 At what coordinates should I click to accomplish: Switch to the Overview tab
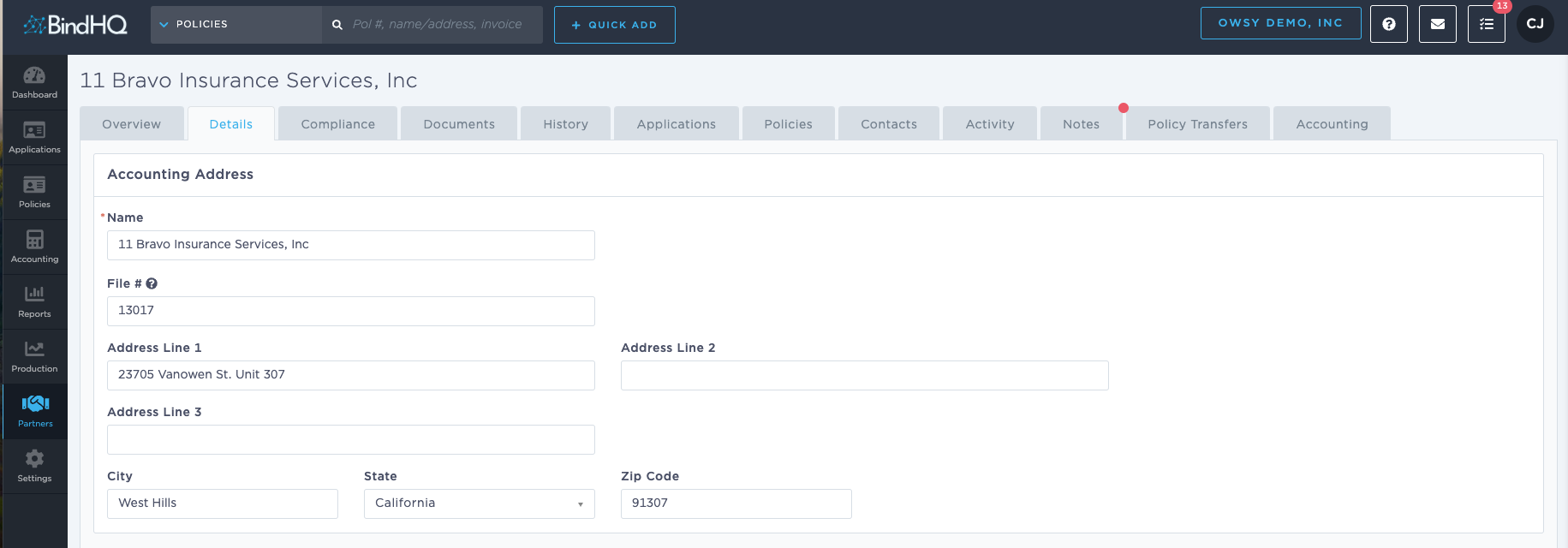[x=132, y=123]
